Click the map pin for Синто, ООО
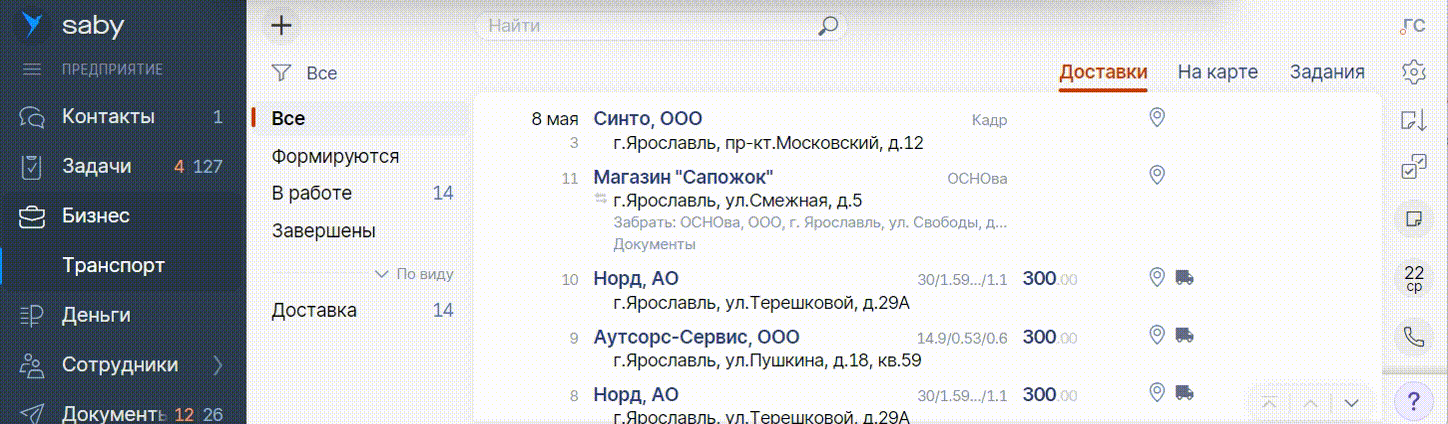 (x=1157, y=118)
